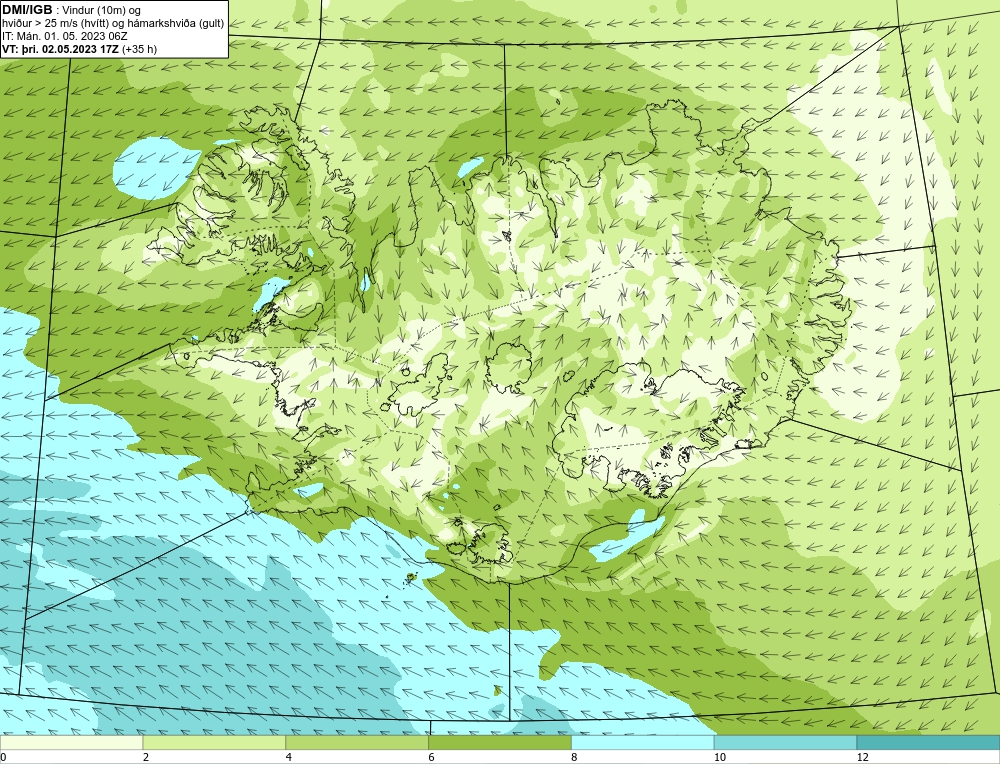Click the 'IT: Mán. 01. 05. 2023 06Z' line
The height and width of the screenshot is (764, 1000).
click(65, 36)
